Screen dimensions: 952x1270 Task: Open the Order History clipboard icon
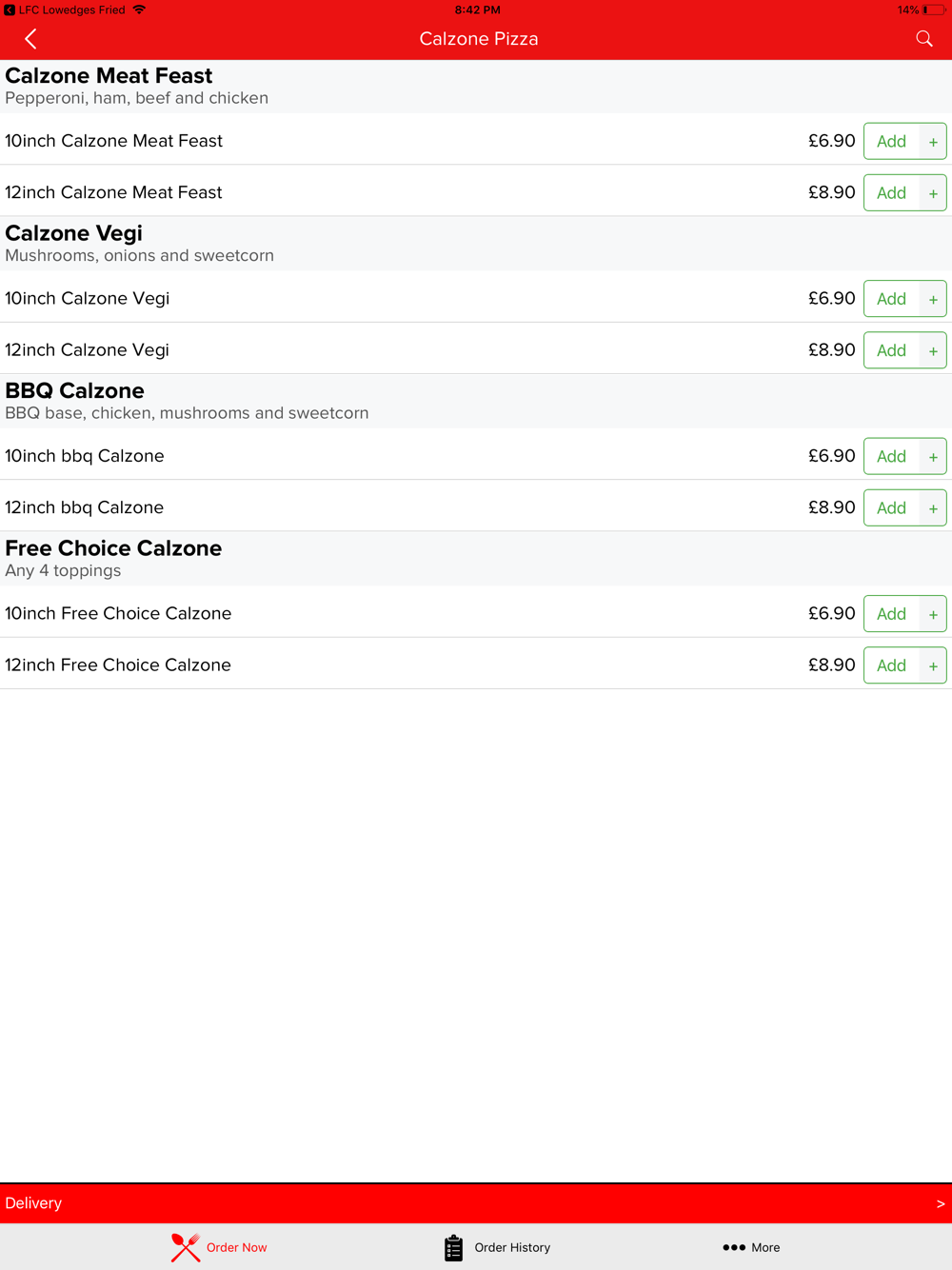(454, 1247)
